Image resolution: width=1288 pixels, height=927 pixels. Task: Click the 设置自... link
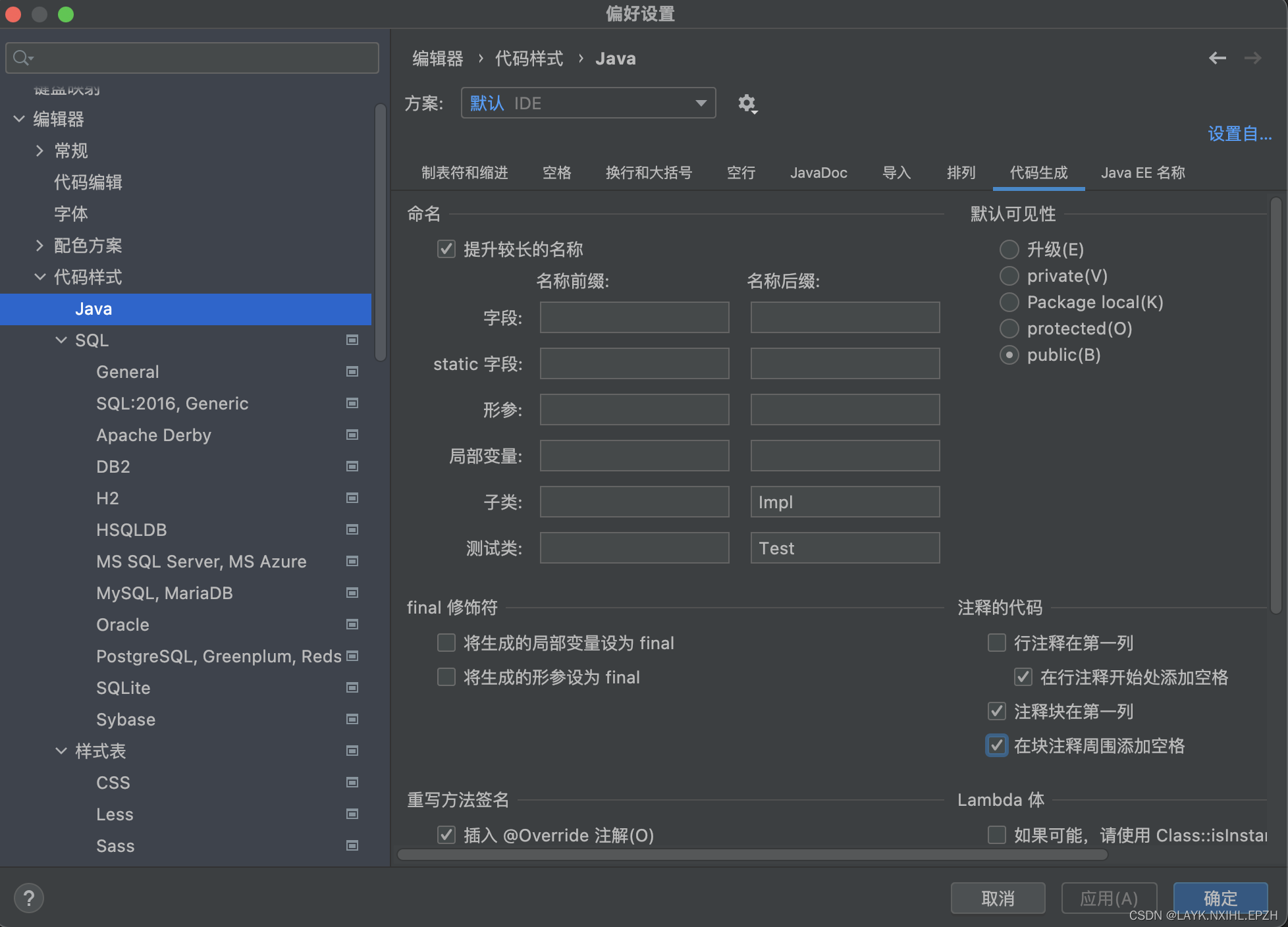coord(1239,134)
